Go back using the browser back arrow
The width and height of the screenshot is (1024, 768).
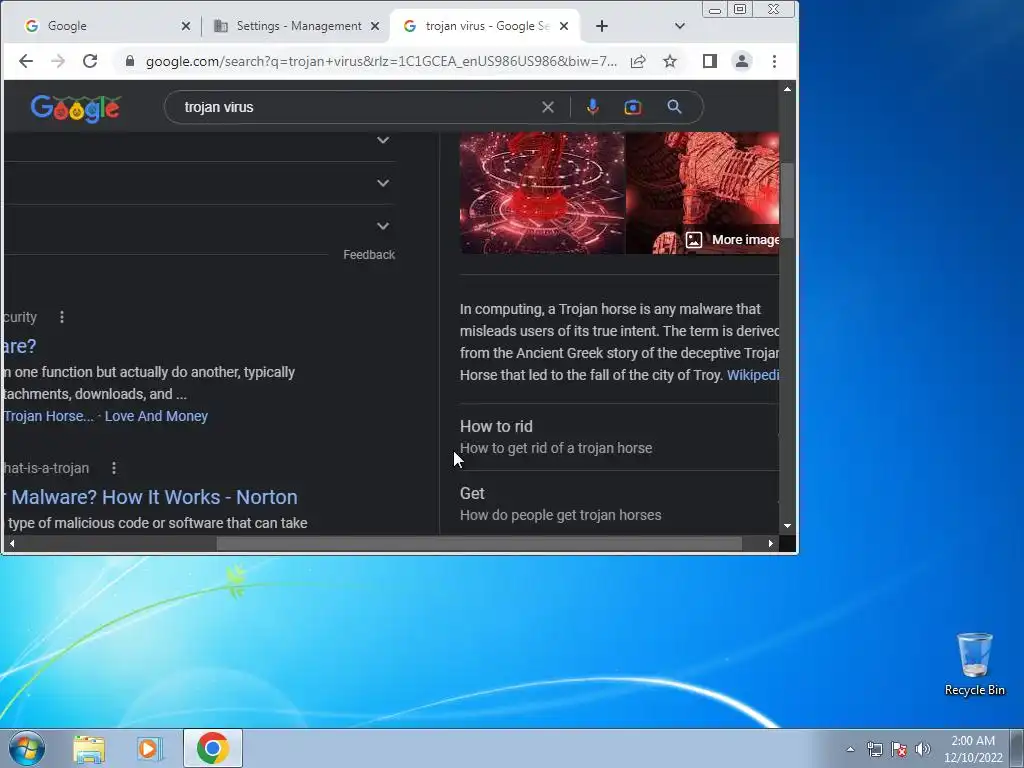25,61
